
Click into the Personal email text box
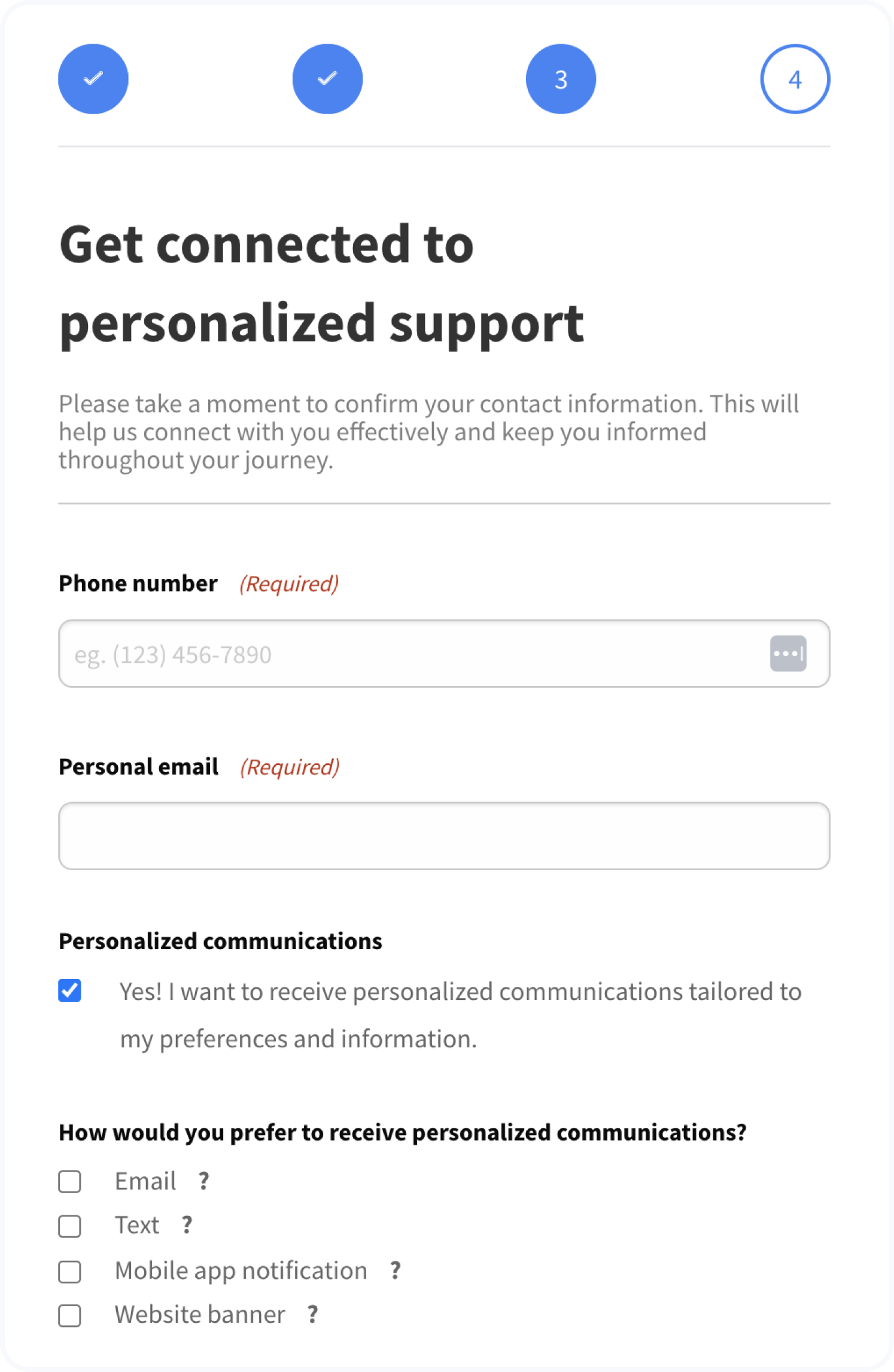coord(444,836)
